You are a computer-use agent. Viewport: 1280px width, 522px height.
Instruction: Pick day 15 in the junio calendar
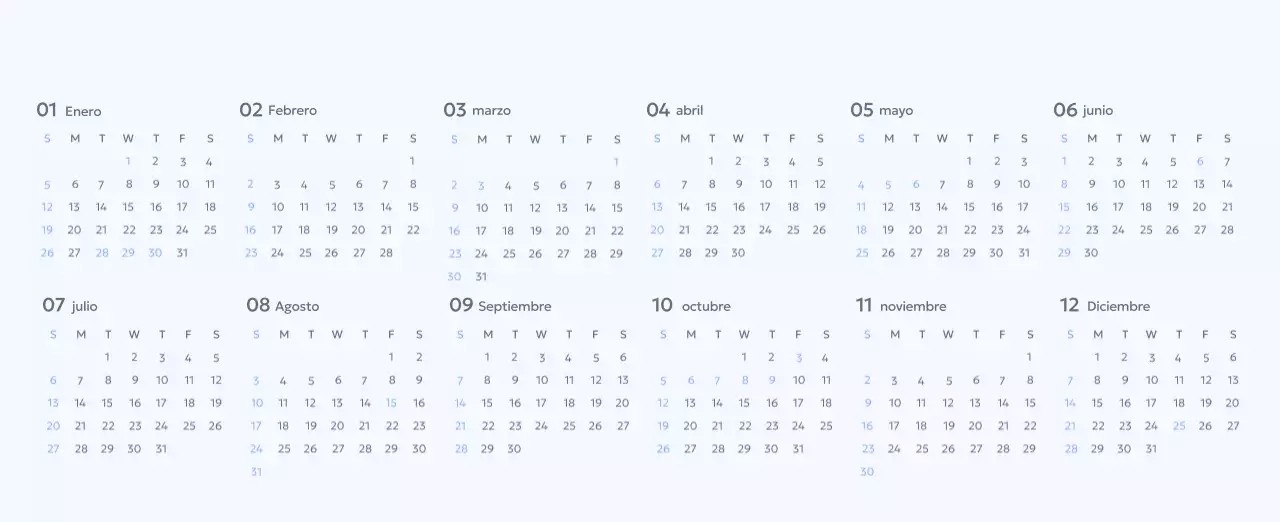[x=1064, y=207]
